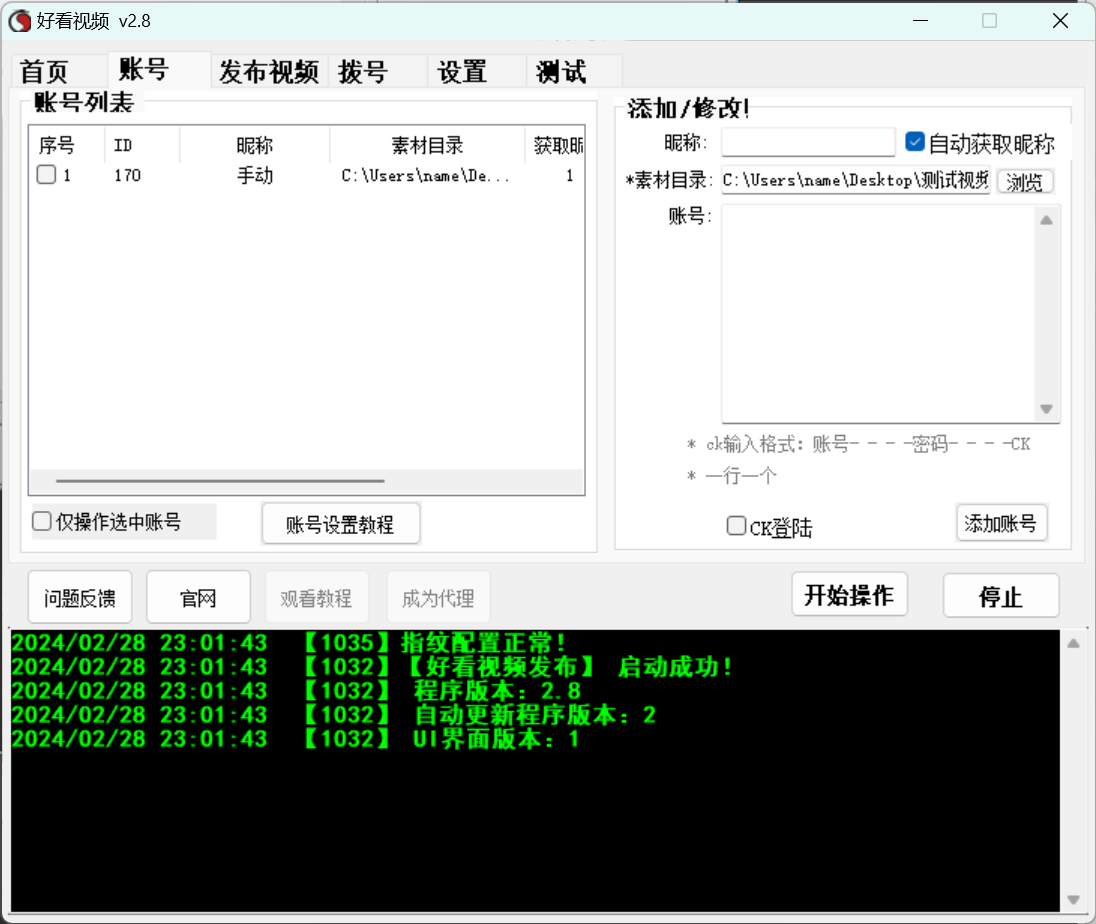Click inside the 昵称 input field
Viewport: 1096px width, 924px height.
[x=808, y=143]
